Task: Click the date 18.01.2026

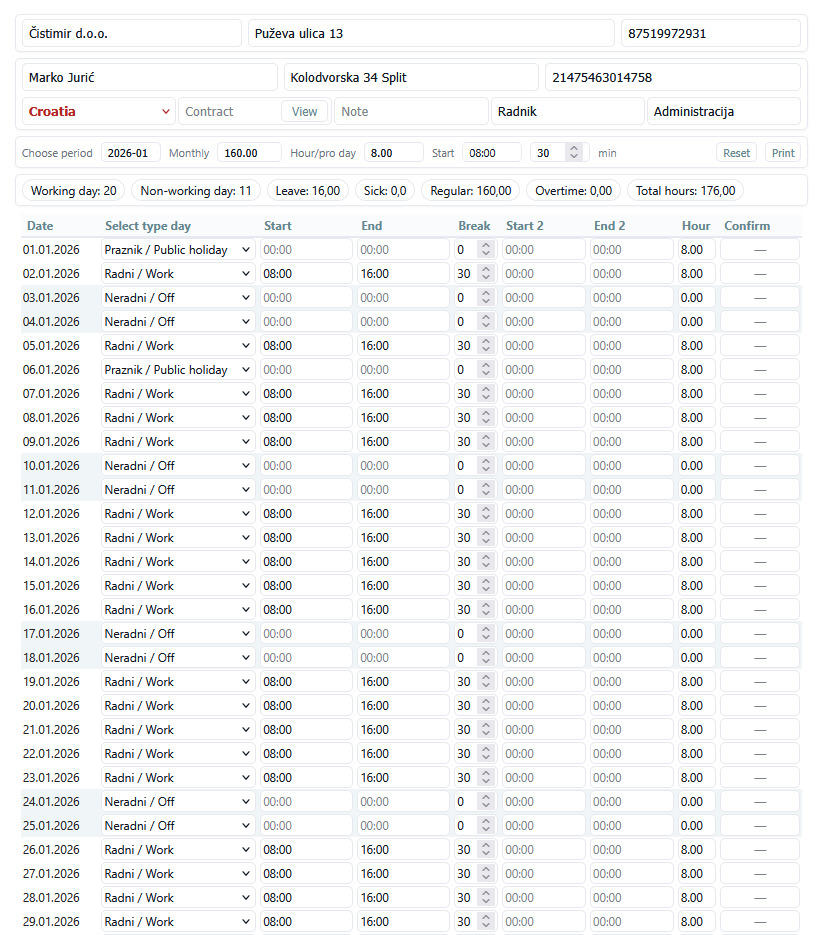Action: coord(51,658)
